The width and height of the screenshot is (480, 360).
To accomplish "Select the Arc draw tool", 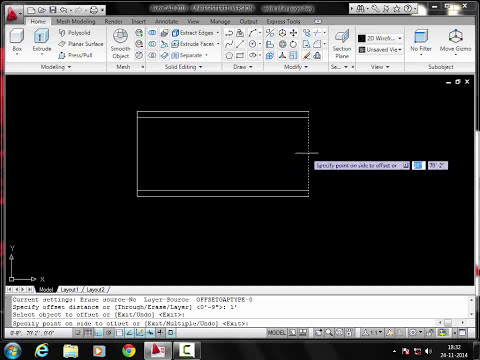I will coord(252,33).
